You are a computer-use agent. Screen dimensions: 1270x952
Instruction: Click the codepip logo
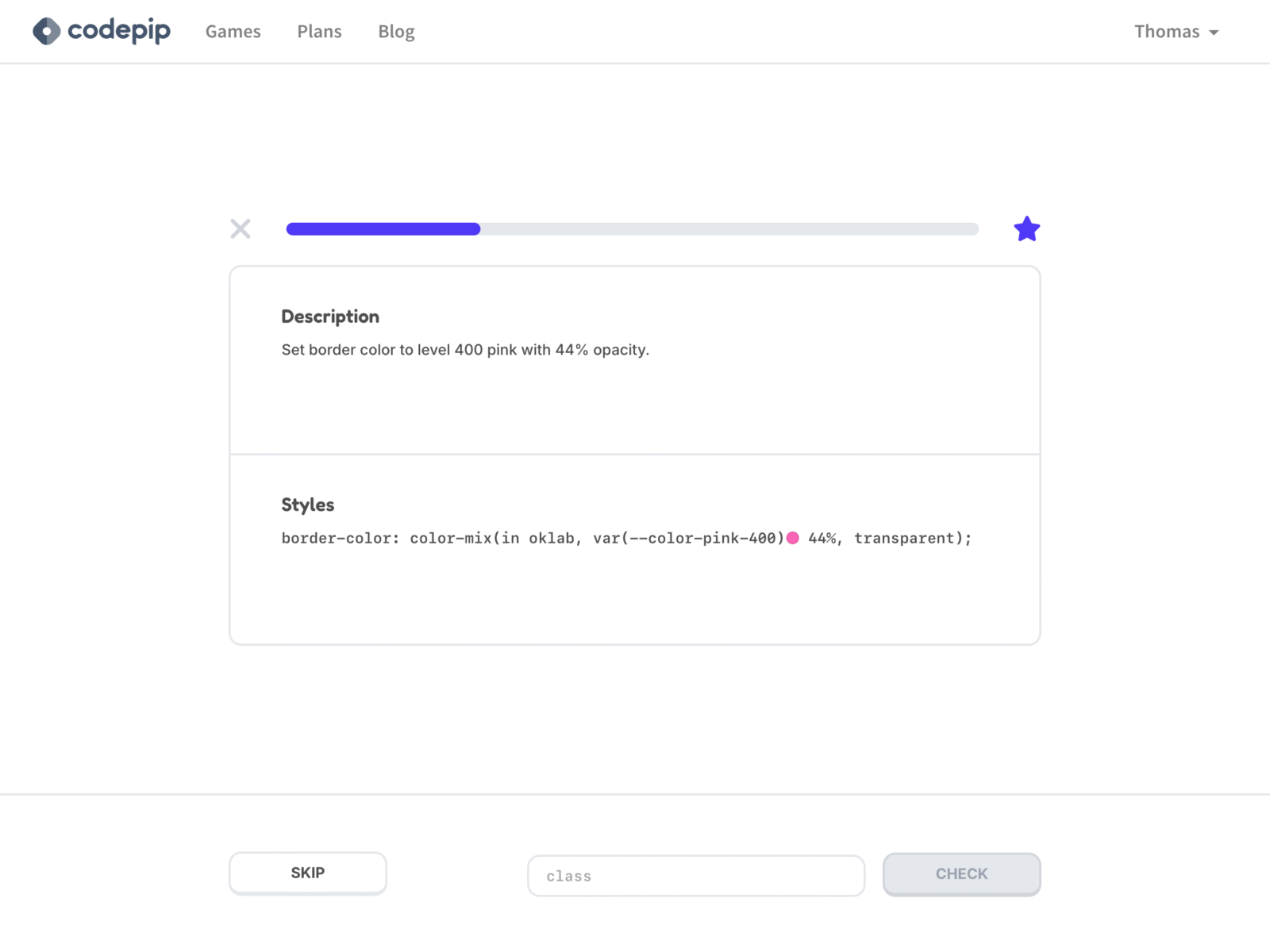tap(102, 31)
